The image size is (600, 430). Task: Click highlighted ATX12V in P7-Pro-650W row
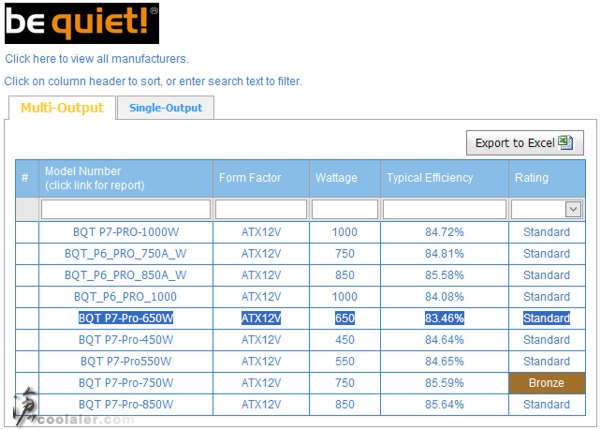(x=261, y=318)
